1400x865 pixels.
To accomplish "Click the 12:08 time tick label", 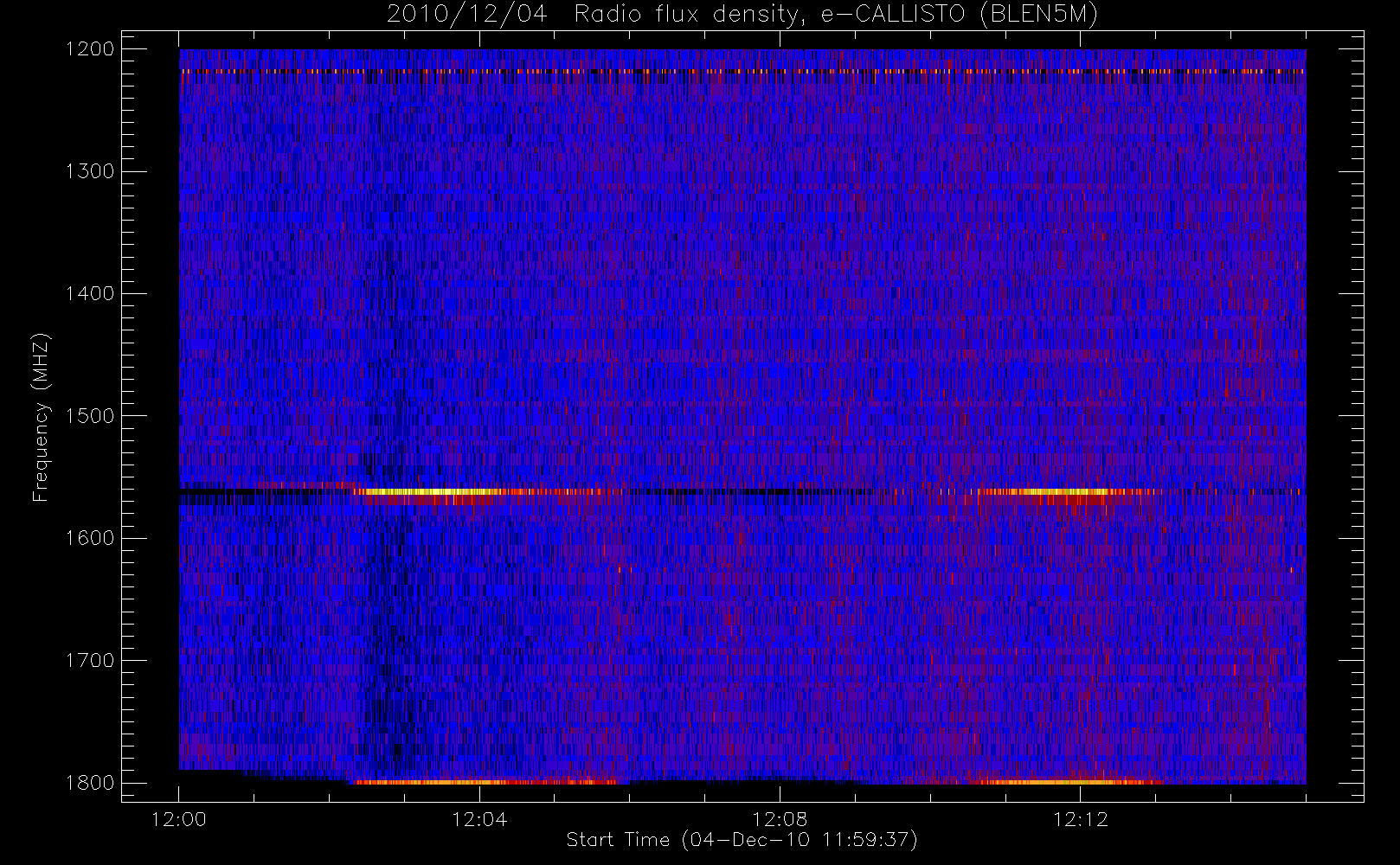I will click(x=780, y=819).
